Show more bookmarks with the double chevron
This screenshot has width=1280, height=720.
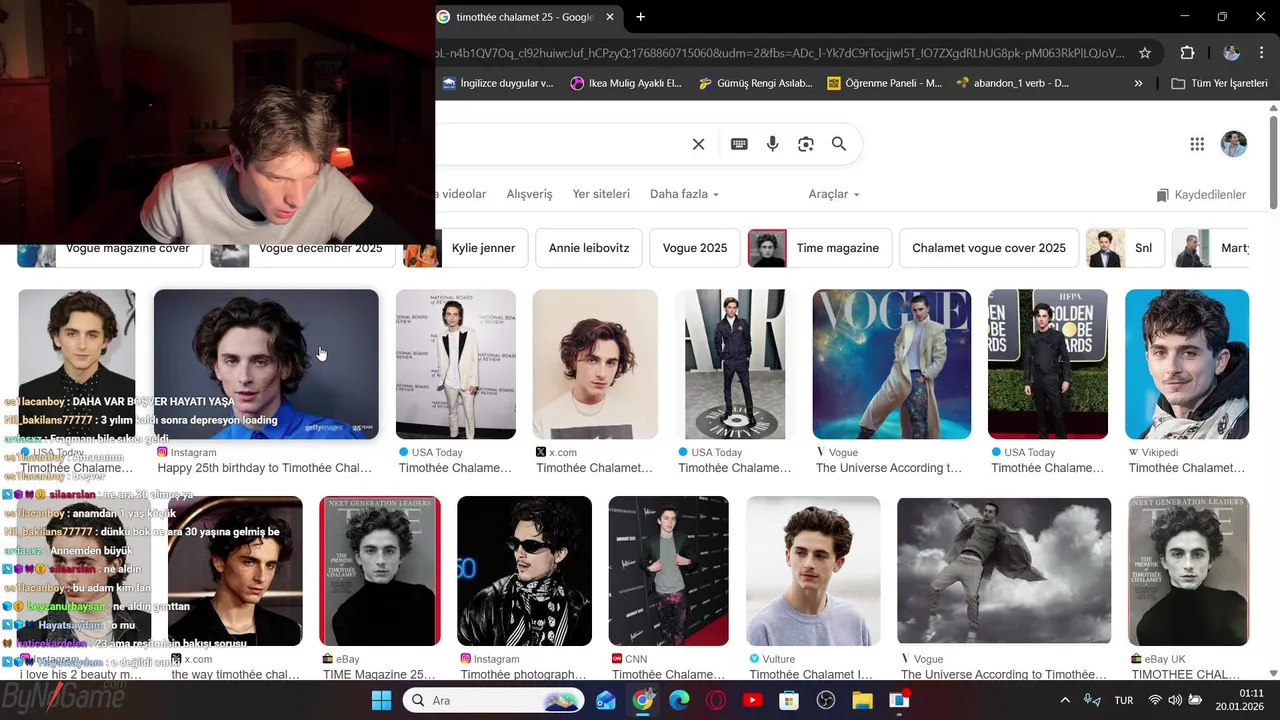click(1138, 83)
